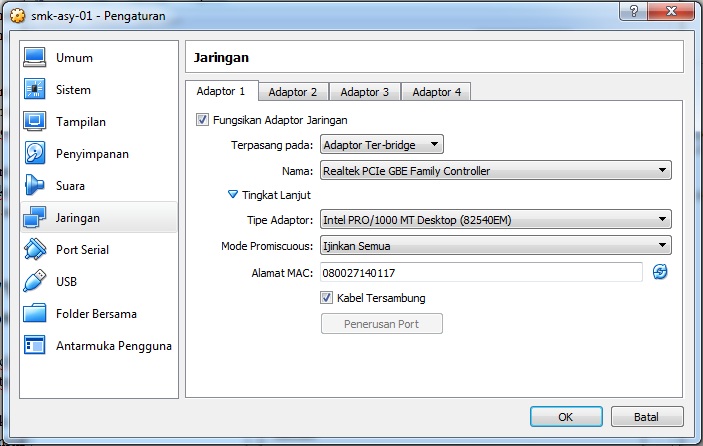This screenshot has width=703, height=446.
Task: Switch to Adaptor 4 tab
Action: (x=436, y=92)
